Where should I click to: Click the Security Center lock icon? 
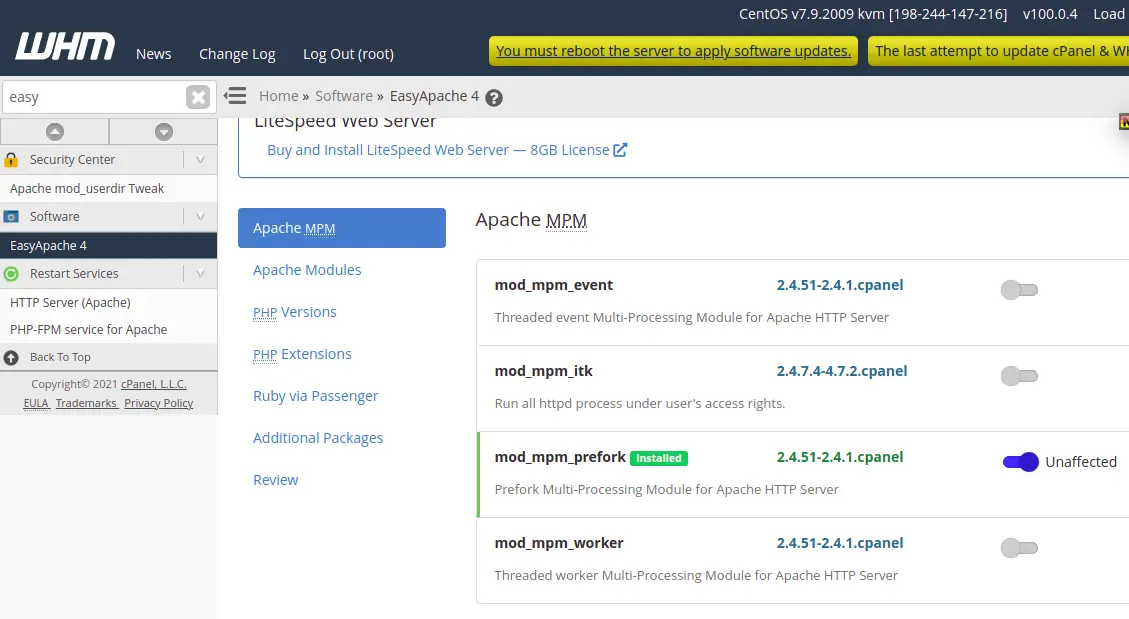(x=11, y=160)
